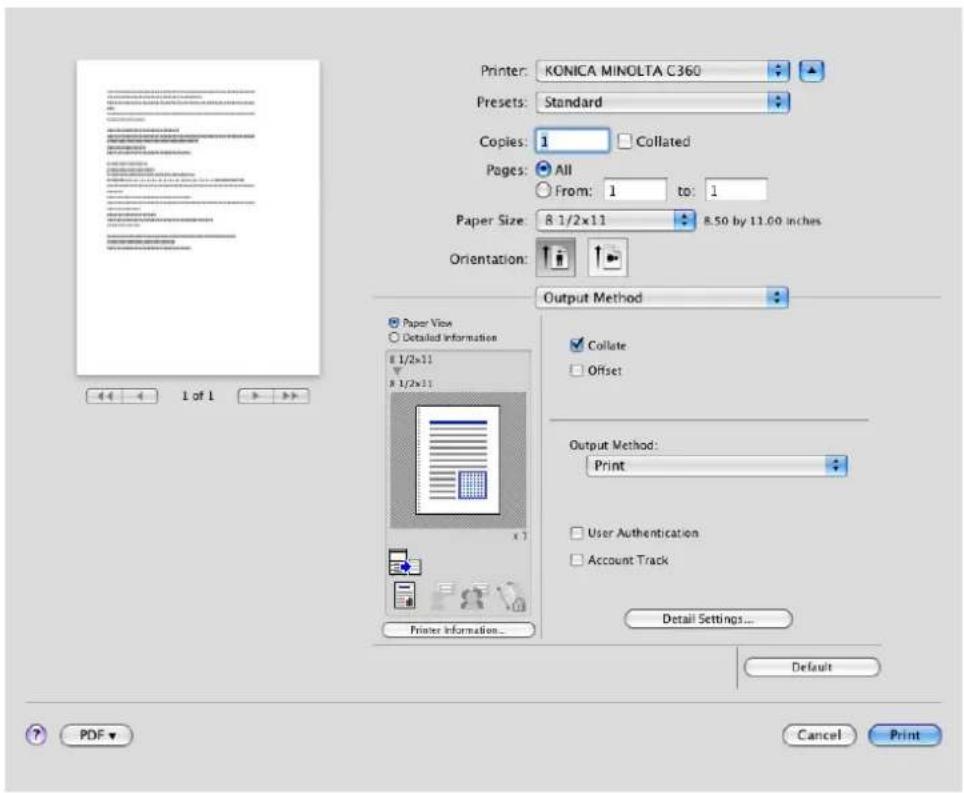
Task: Select the All pages radio button
Action: coord(543,169)
